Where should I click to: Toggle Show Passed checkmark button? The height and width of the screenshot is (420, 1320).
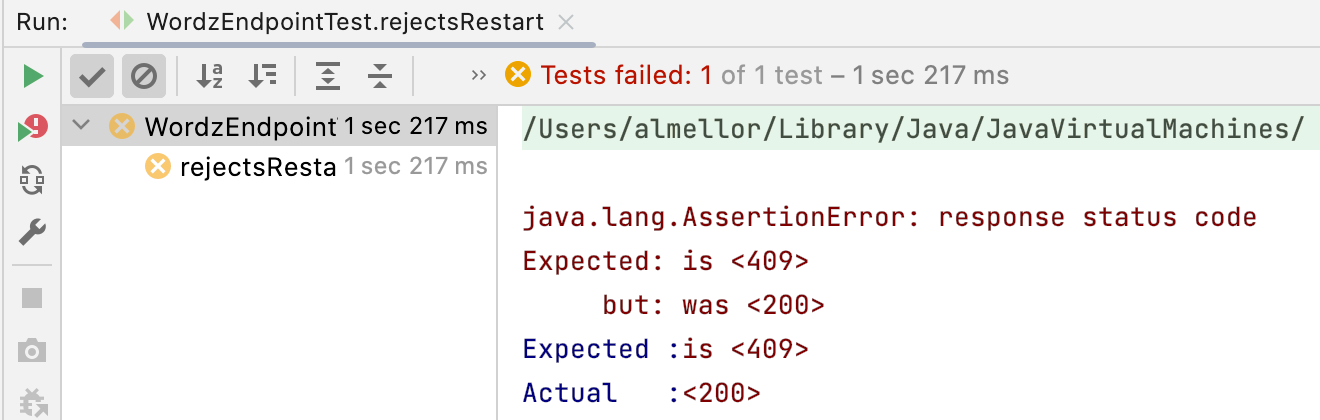point(92,75)
